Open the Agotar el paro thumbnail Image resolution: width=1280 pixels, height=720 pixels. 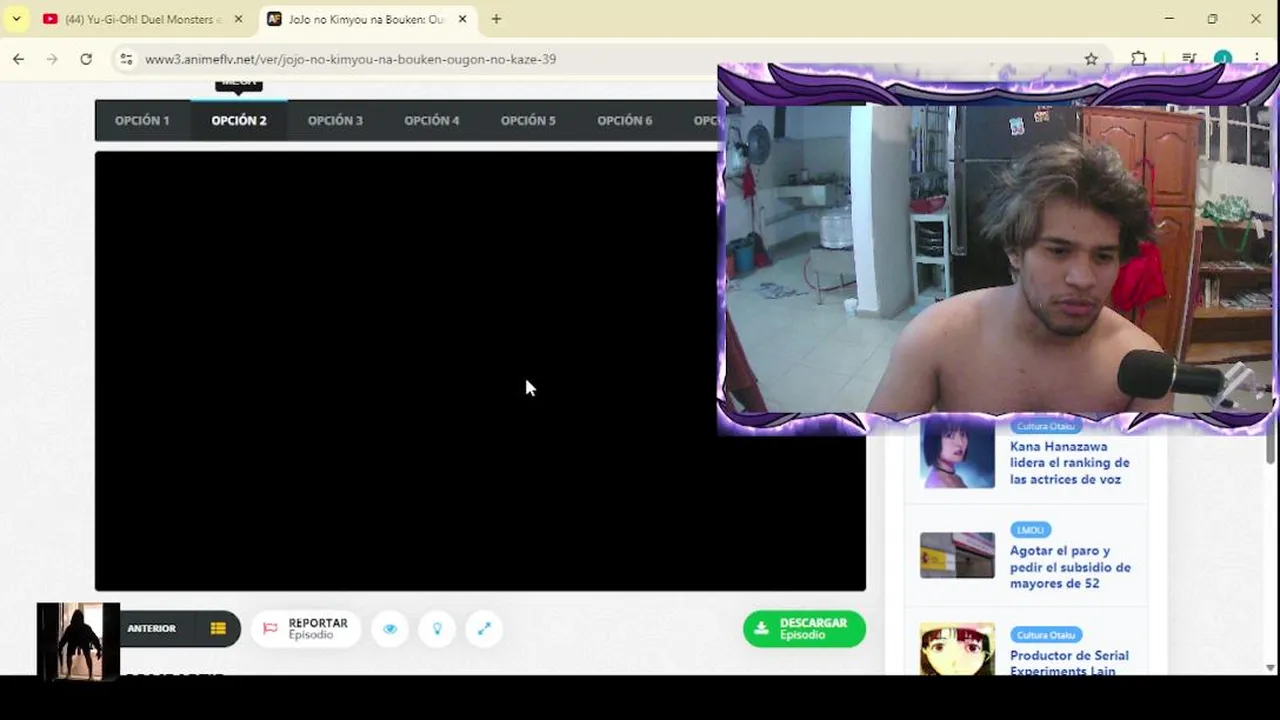pyautogui.click(x=957, y=555)
